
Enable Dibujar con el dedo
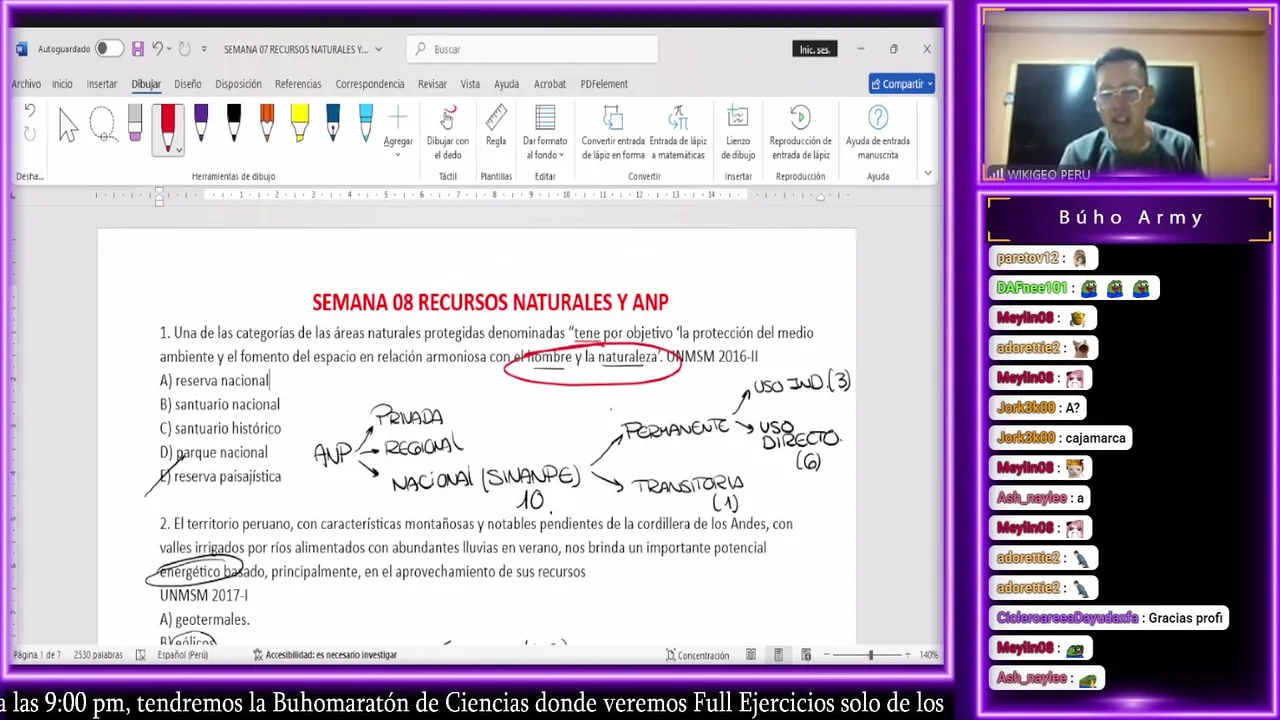point(447,133)
